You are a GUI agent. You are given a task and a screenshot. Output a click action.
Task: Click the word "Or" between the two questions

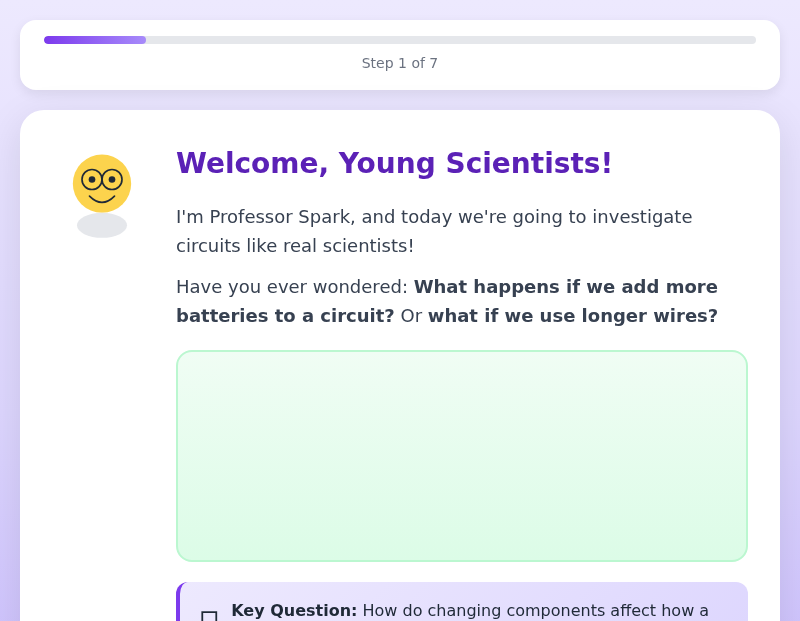(x=411, y=316)
